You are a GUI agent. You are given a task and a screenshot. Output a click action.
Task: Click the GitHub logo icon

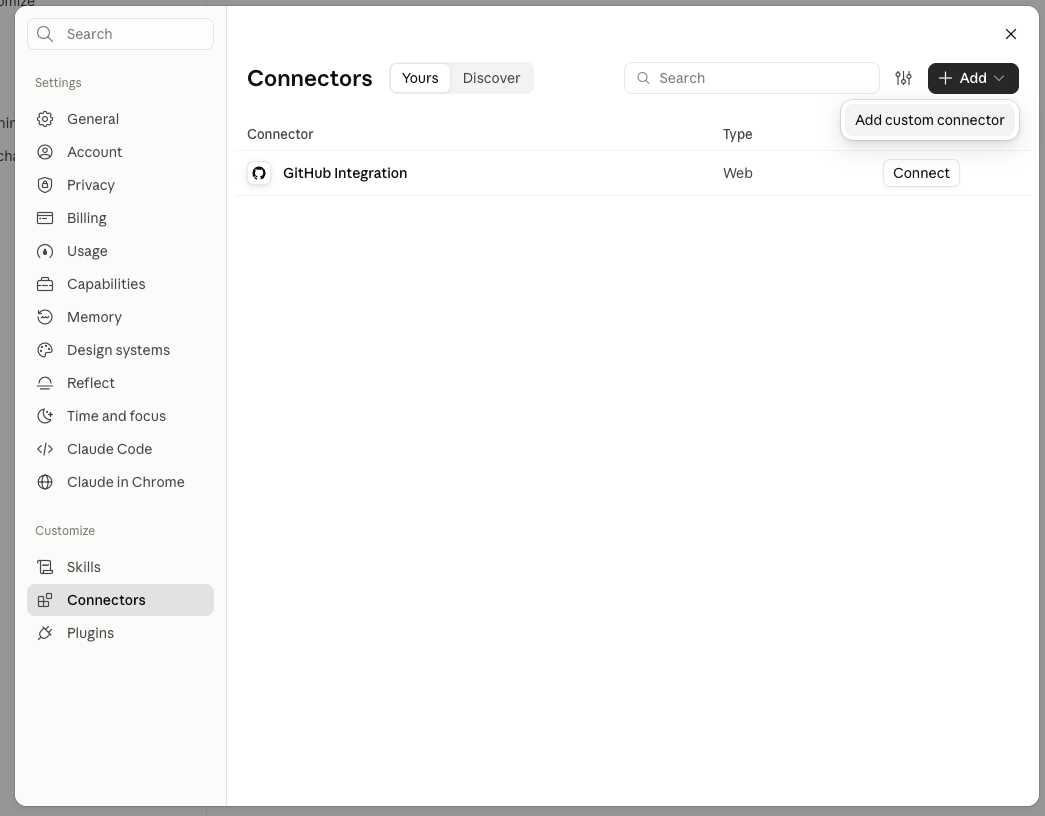click(259, 173)
